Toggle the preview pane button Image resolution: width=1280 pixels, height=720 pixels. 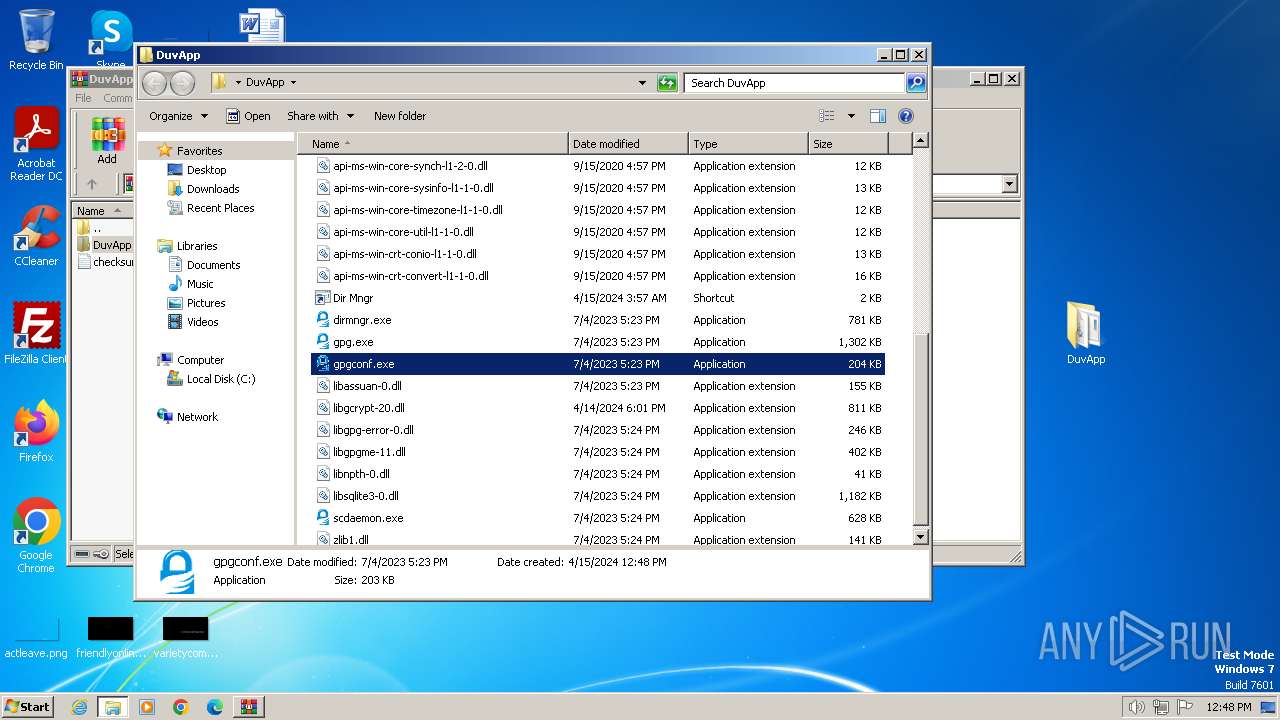click(877, 116)
